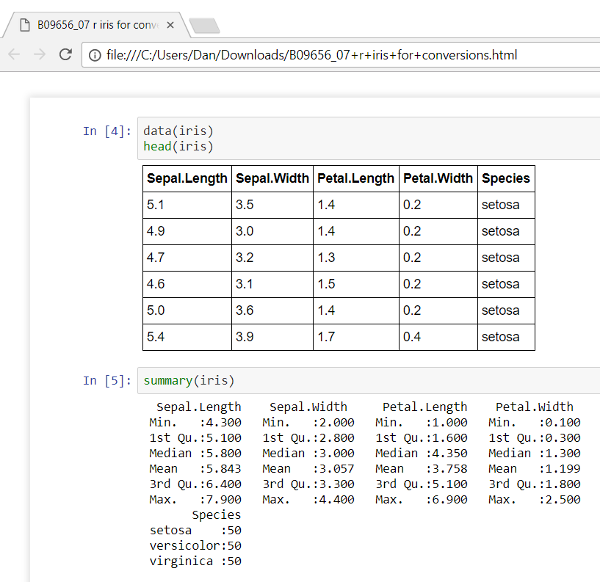Screen dimensions: 600x582
Task: Click the 5.0 Sepal.Length cell
Action: coord(187,310)
